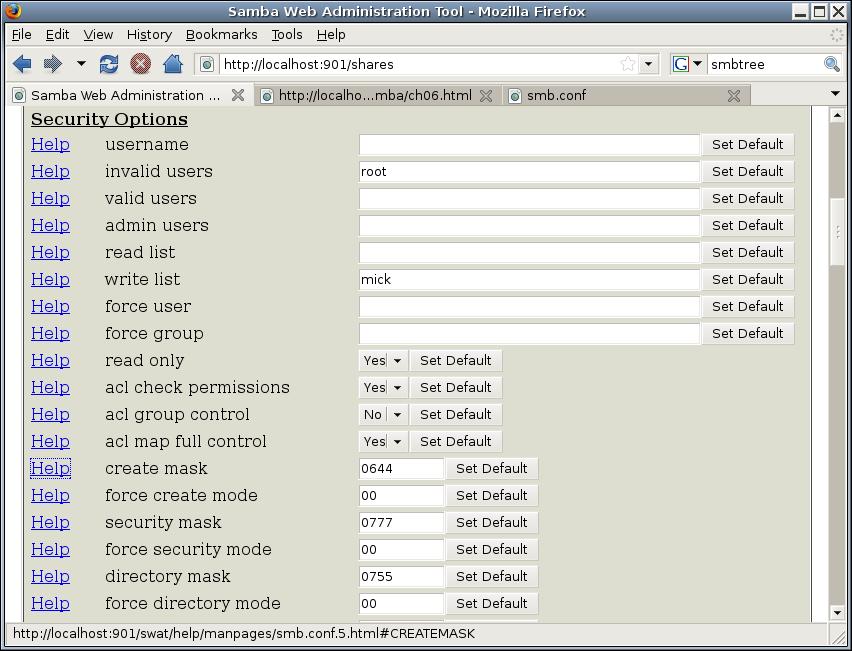Image resolution: width=852 pixels, height=651 pixels.
Task: Expand the acl map full control dropdown
Action: (x=396, y=442)
